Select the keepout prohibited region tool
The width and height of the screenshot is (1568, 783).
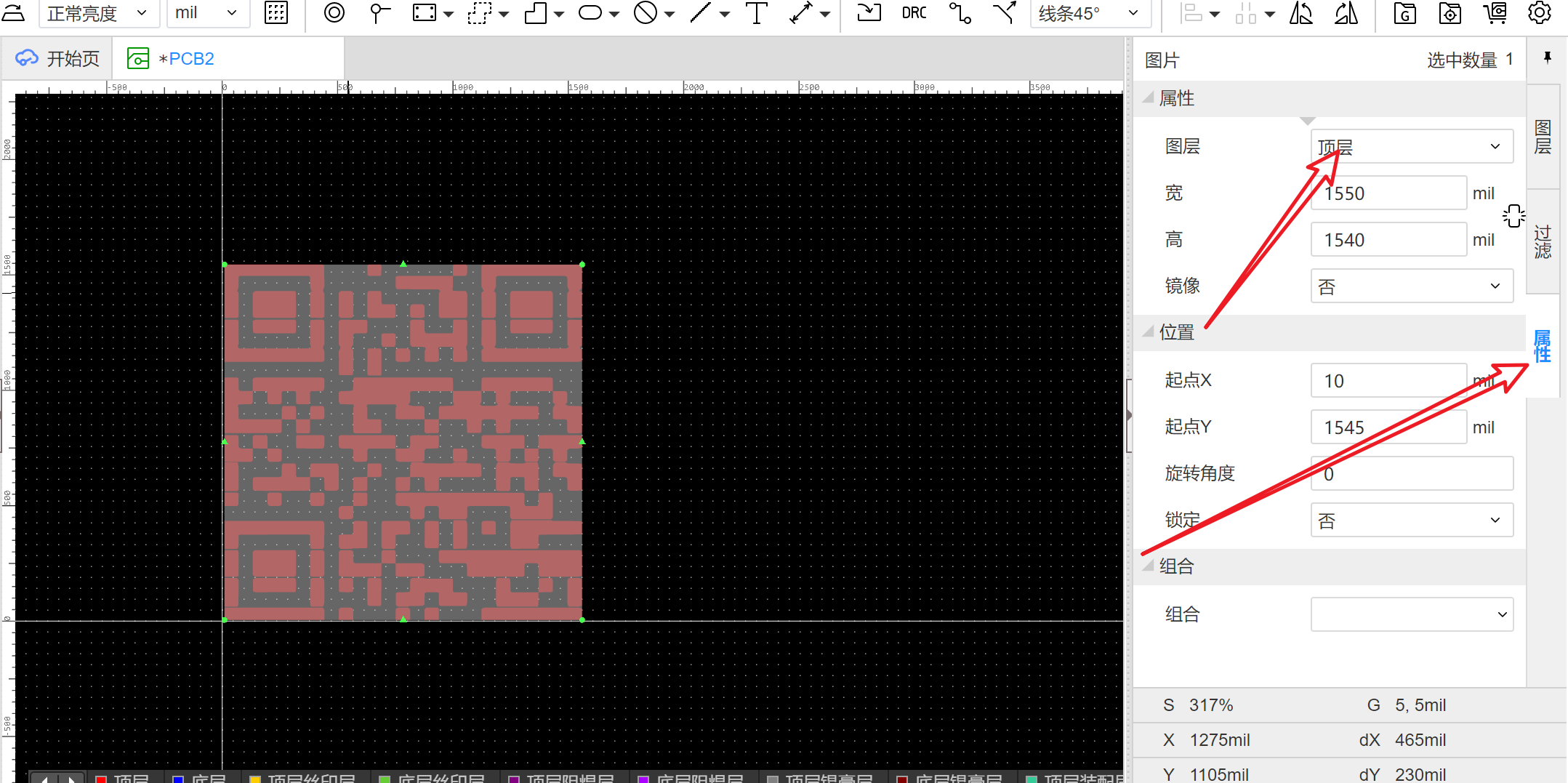coord(646,13)
